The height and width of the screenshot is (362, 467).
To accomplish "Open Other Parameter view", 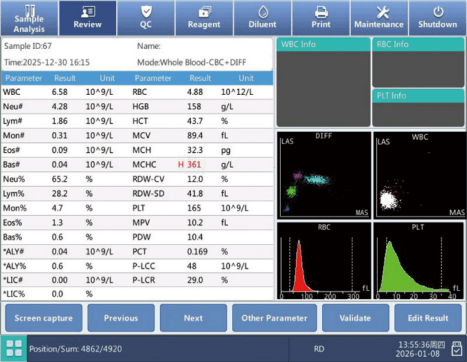I will click(x=274, y=318).
